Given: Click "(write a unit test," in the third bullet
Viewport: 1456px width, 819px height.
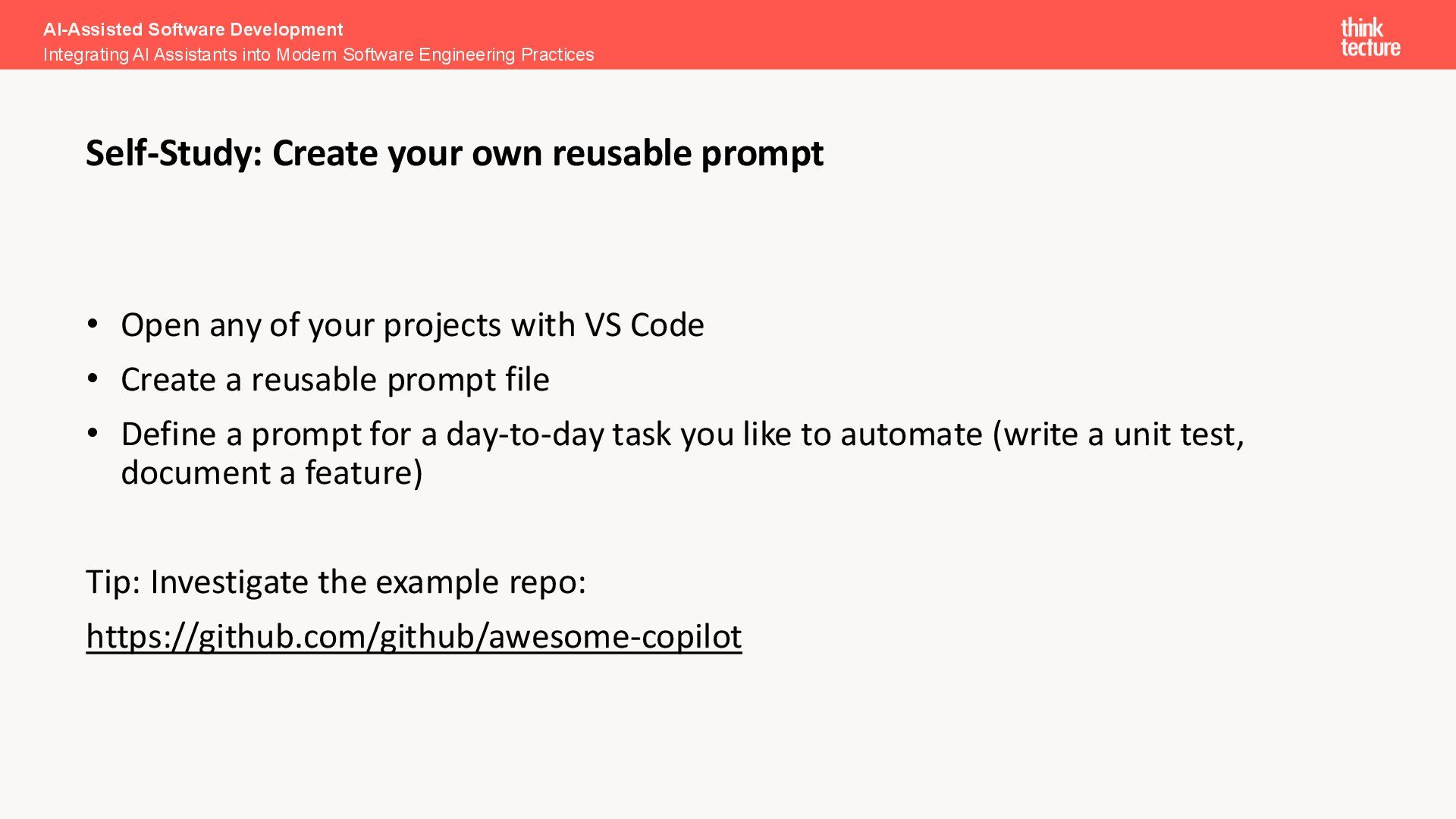Looking at the screenshot, I should click(x=1118, y=435).
